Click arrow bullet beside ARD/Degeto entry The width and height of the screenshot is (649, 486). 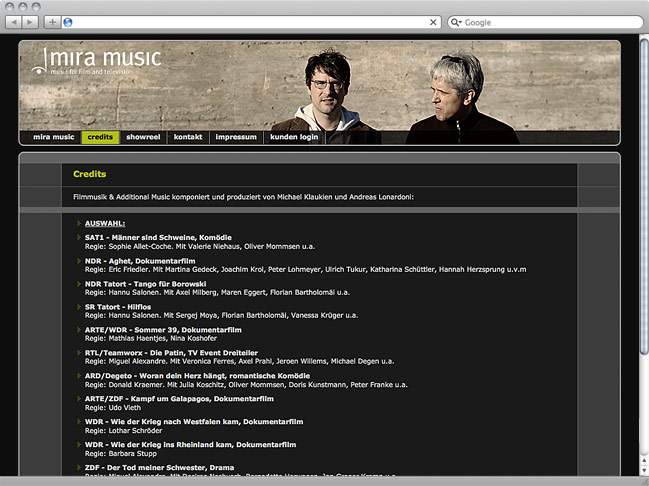pyautogui.click(x=78, y=375)
